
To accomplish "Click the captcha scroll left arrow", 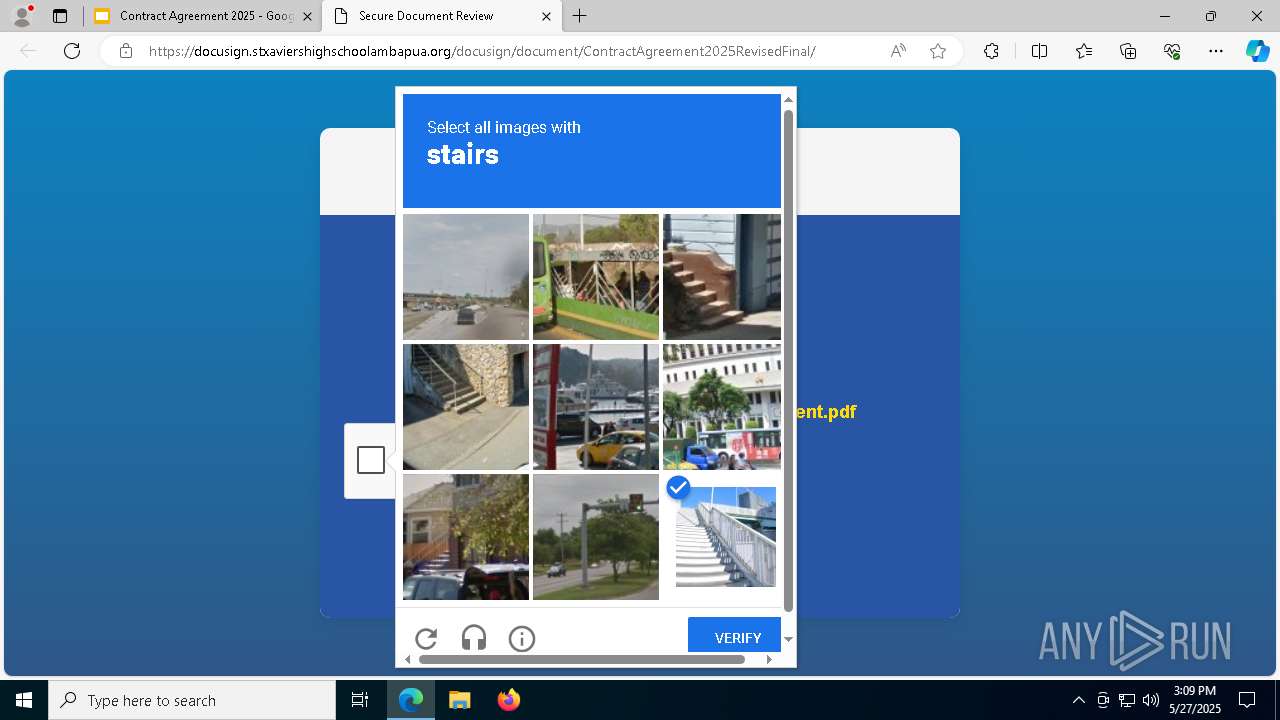I will tap(407, 659).
